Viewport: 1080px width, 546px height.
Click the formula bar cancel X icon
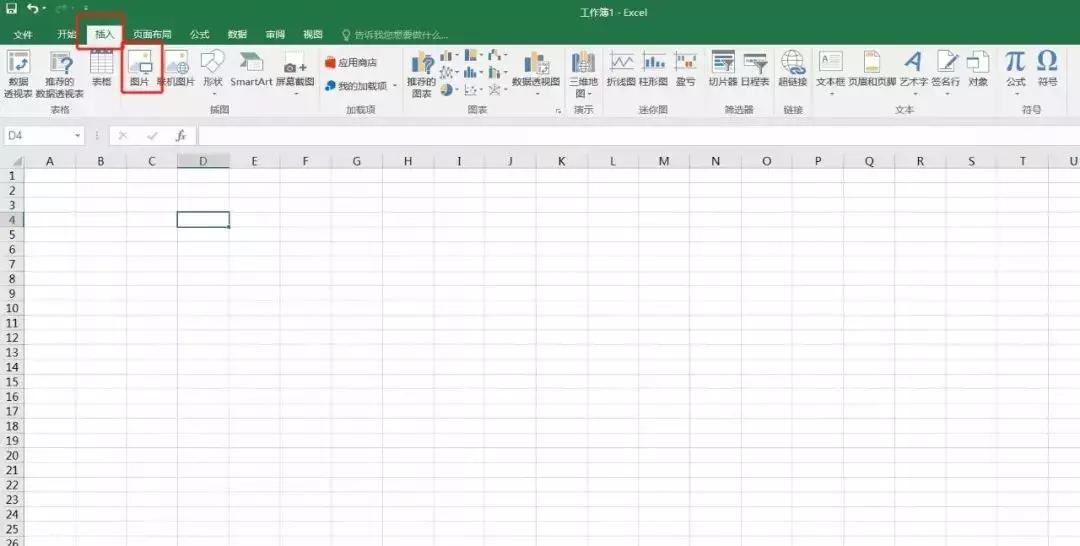click(x=123, y=136)
